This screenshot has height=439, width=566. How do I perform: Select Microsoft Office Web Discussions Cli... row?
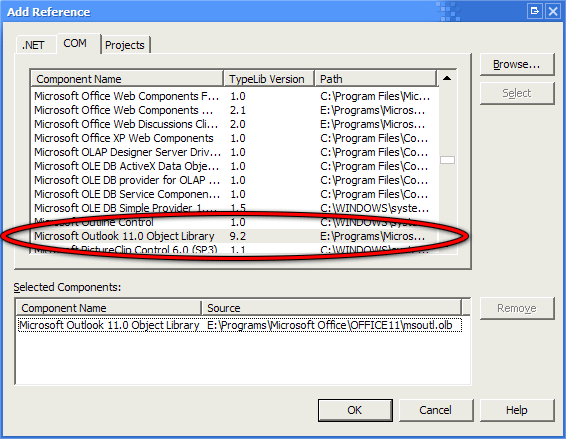(235, 124)
